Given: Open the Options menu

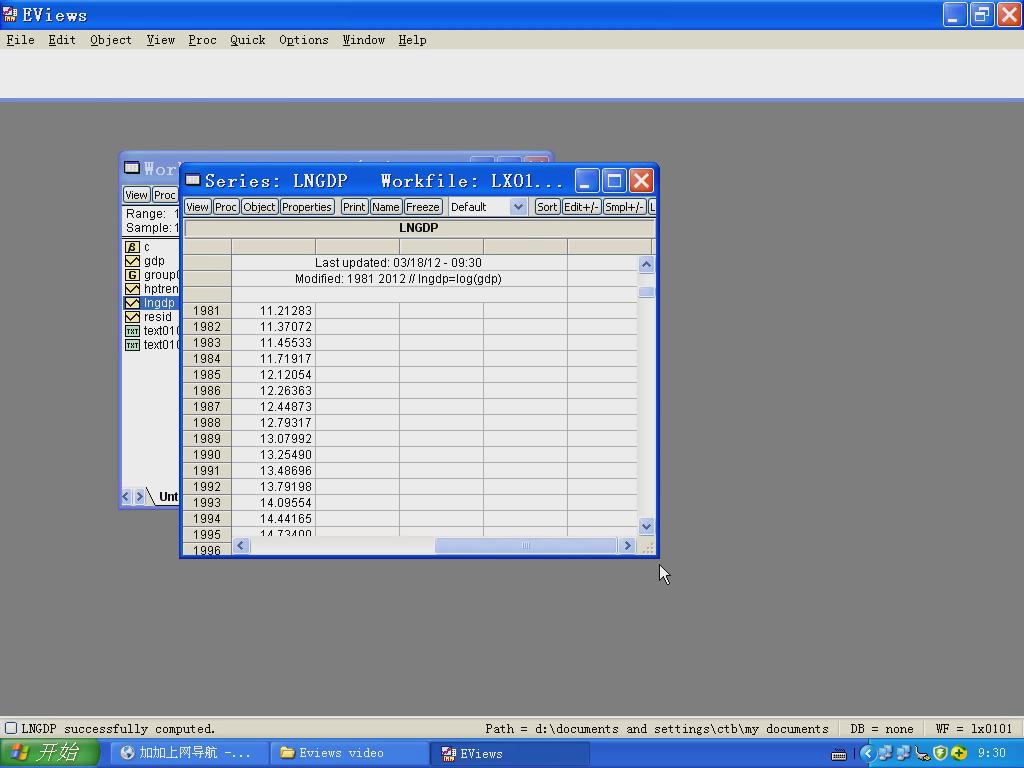Looking at the screenshot, I should [304, 40].
